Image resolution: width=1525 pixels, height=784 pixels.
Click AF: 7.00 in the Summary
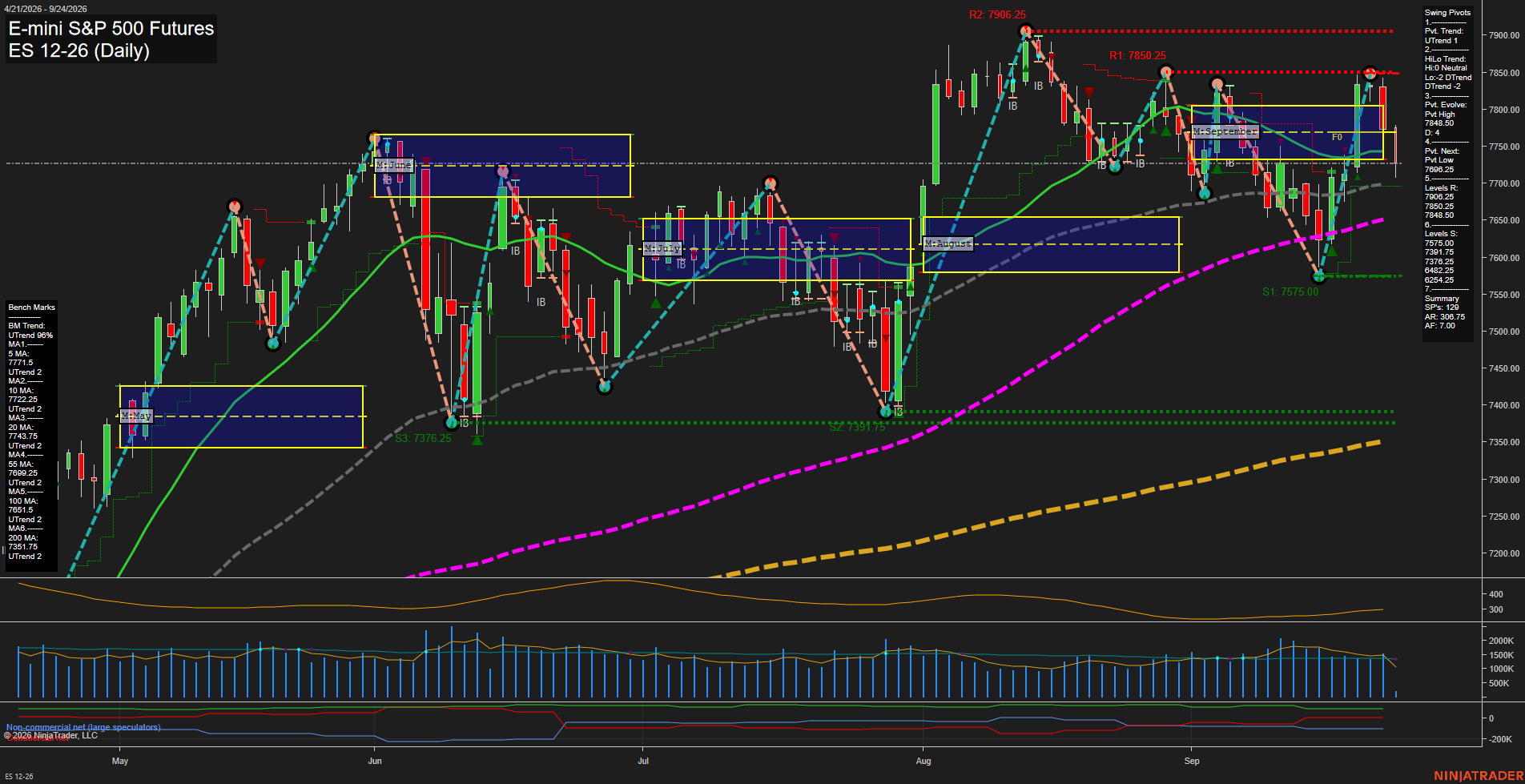coord(1440,326)
